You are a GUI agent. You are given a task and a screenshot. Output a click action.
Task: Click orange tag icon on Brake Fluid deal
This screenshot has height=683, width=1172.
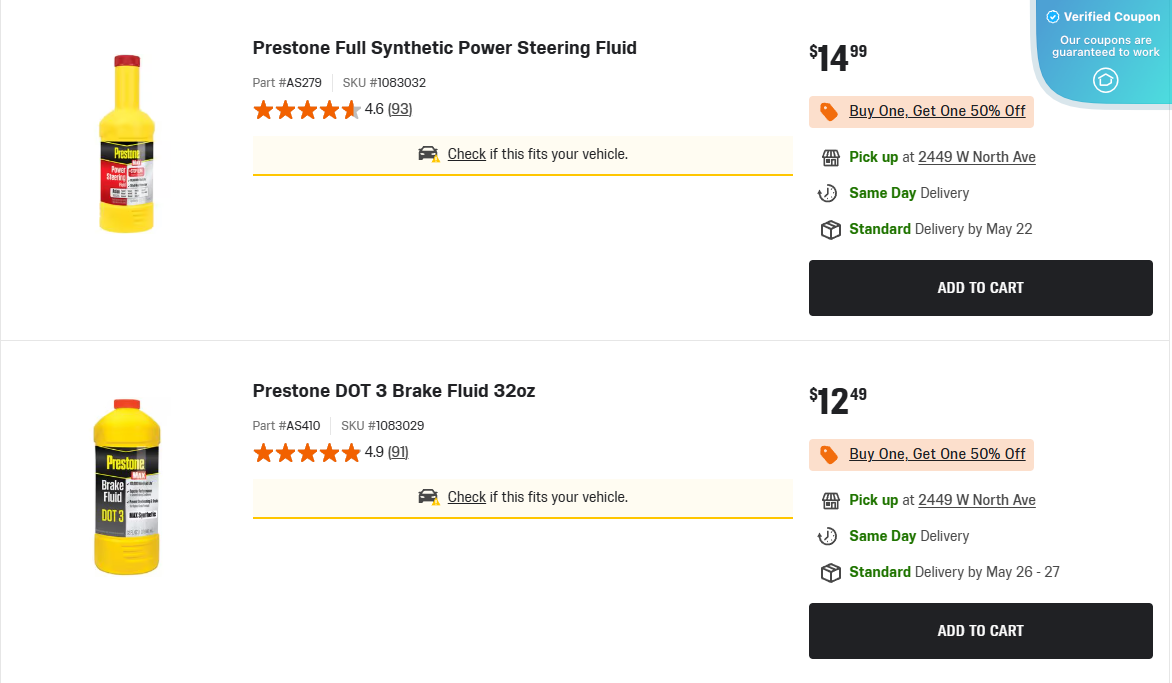pos(829,455)
